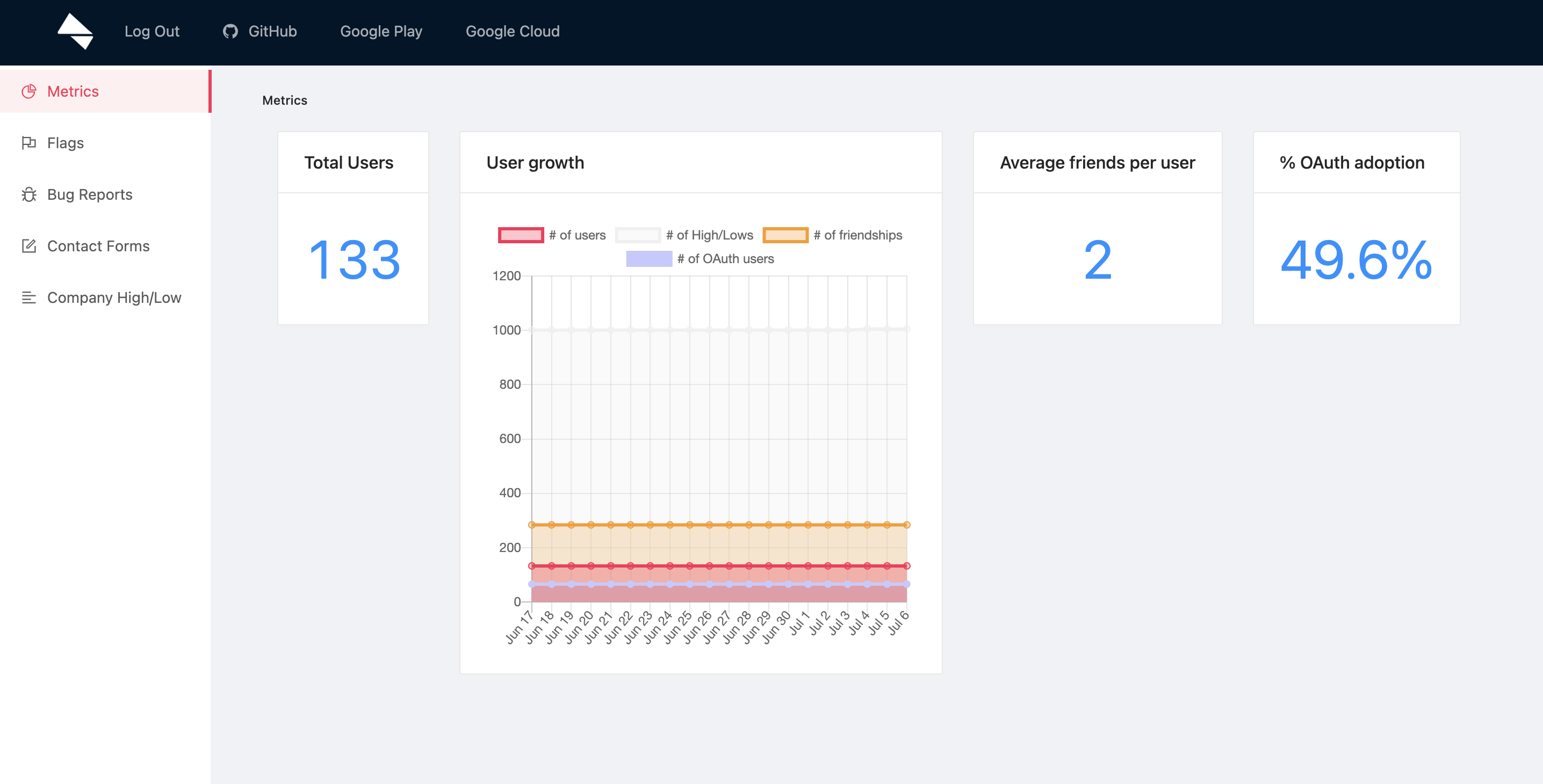The height and width of the screenshot is (784, 1543).
Task: Open the Flags sidebar section
Action: pyautogui.click(x=66, y=142)
